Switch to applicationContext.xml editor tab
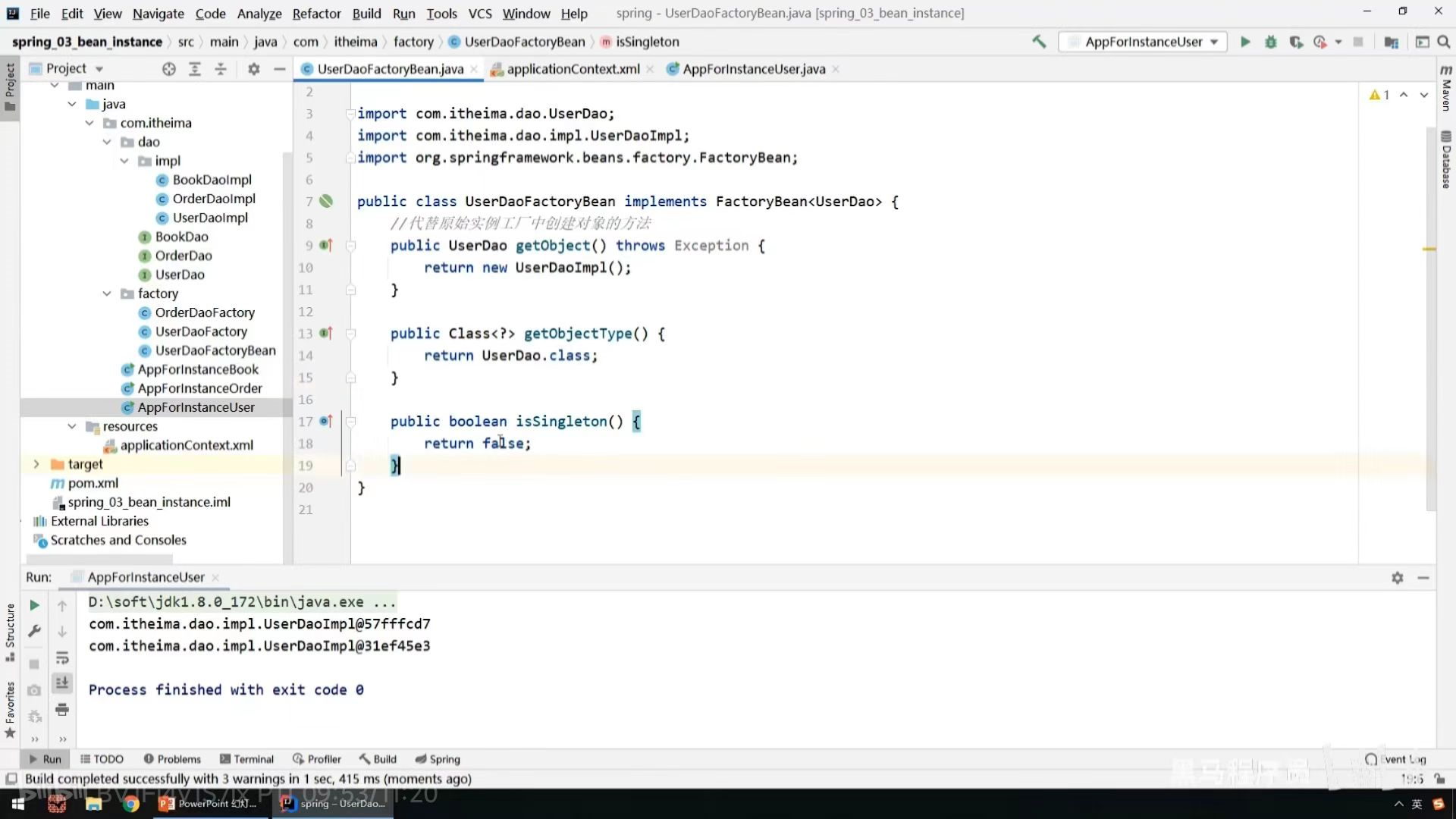Viewport: 1456px width, 819px height. [x=573, y=69]
